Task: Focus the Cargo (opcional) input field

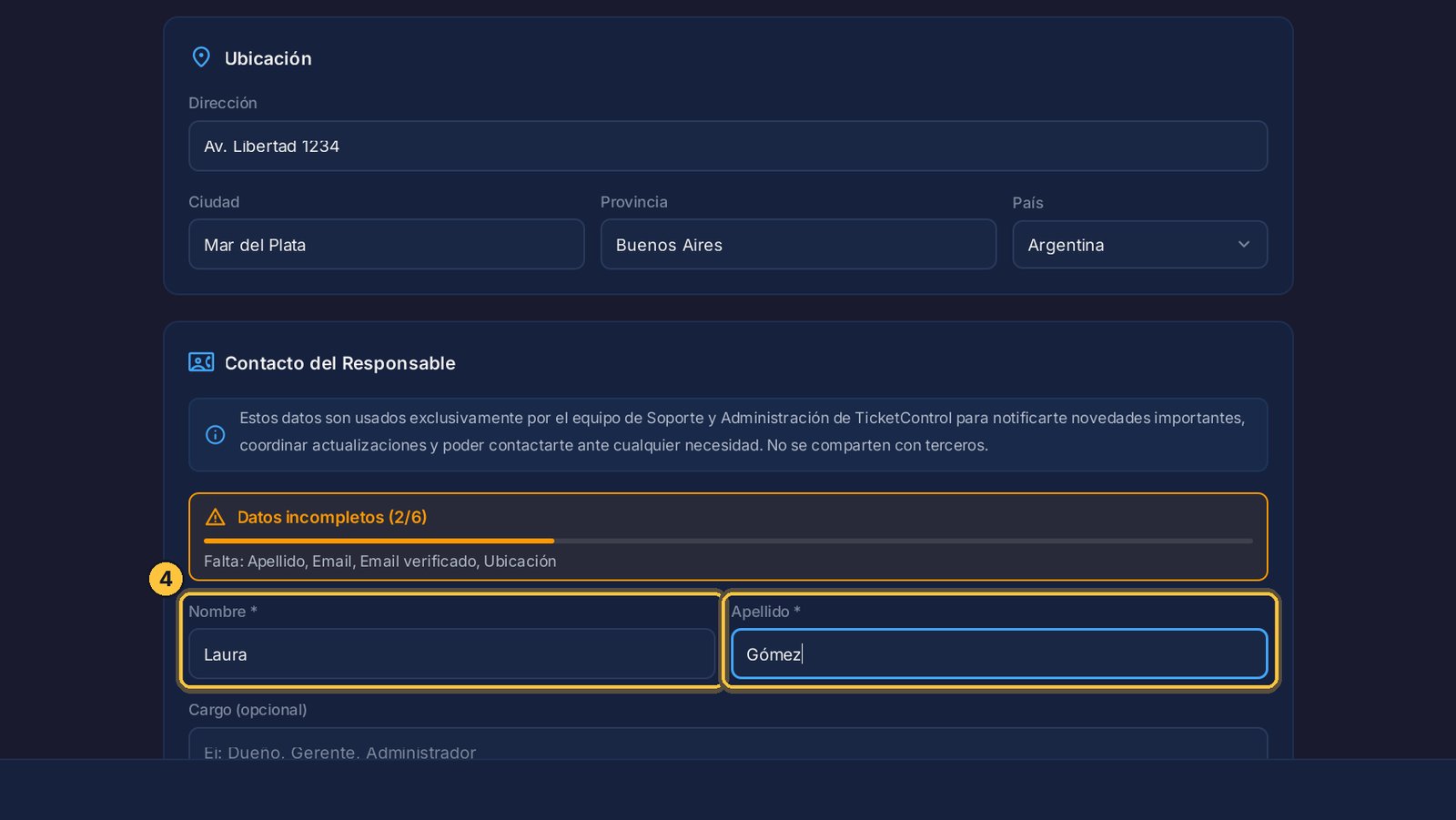Action: coord(728,744)
